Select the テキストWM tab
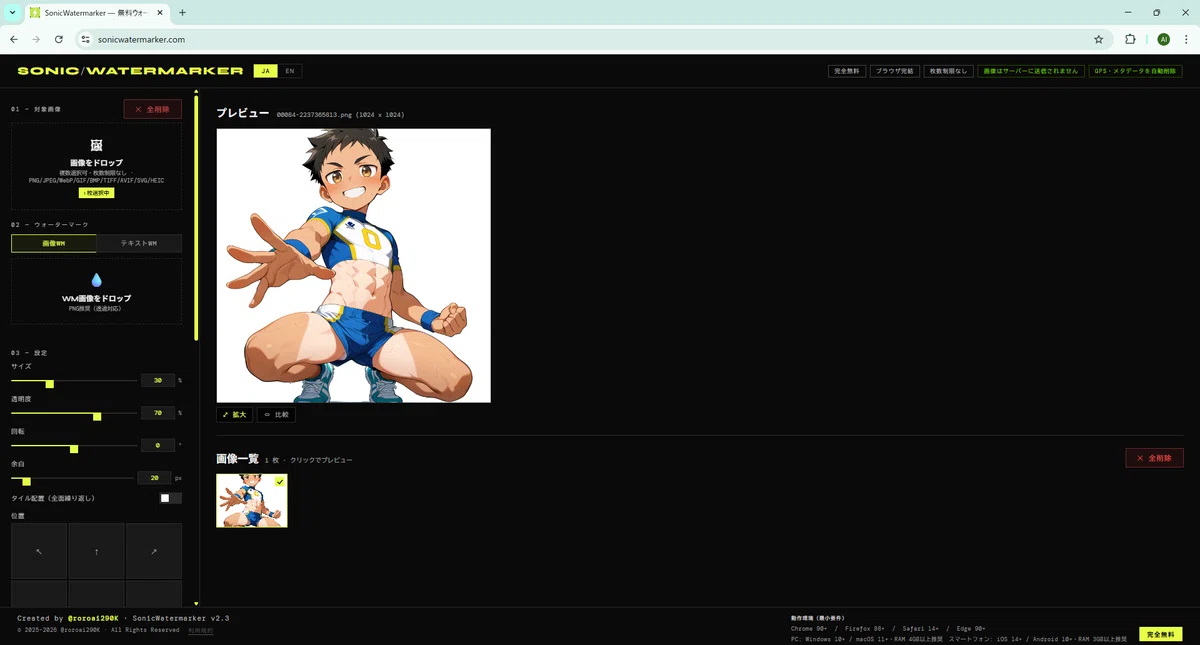The image size is (1200, 645). pyautogui.click(x=139, y=243)
